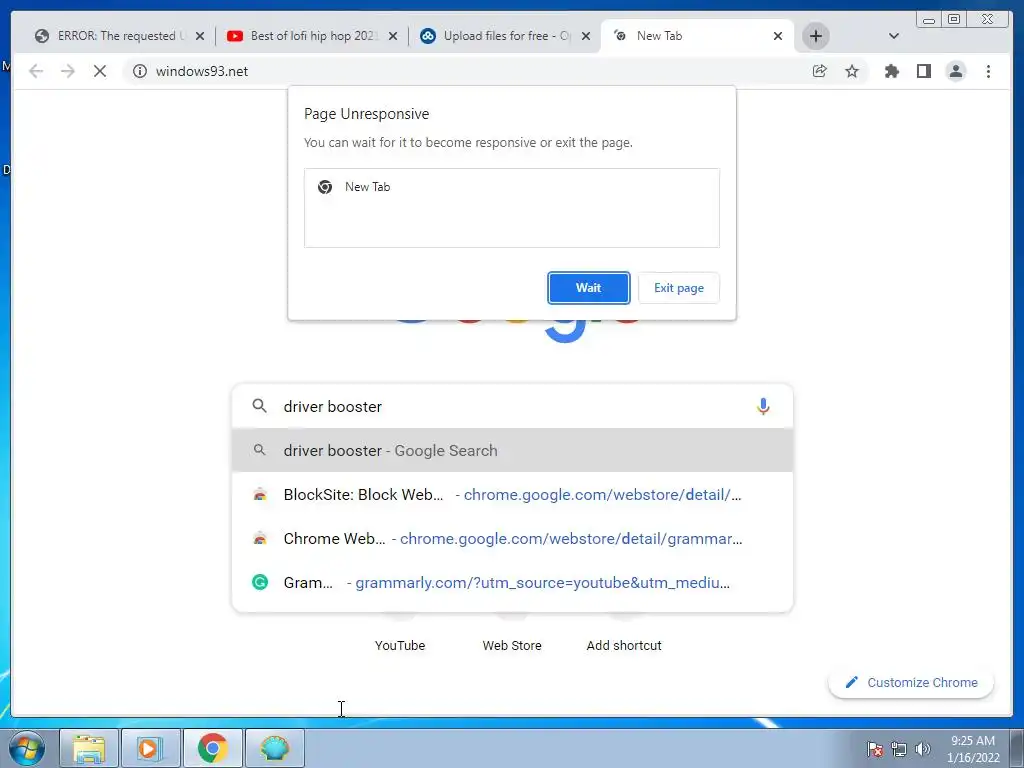Open network tray icon
The width and height of the screenshot is (1024, 768).
click(x=899, y=749)
